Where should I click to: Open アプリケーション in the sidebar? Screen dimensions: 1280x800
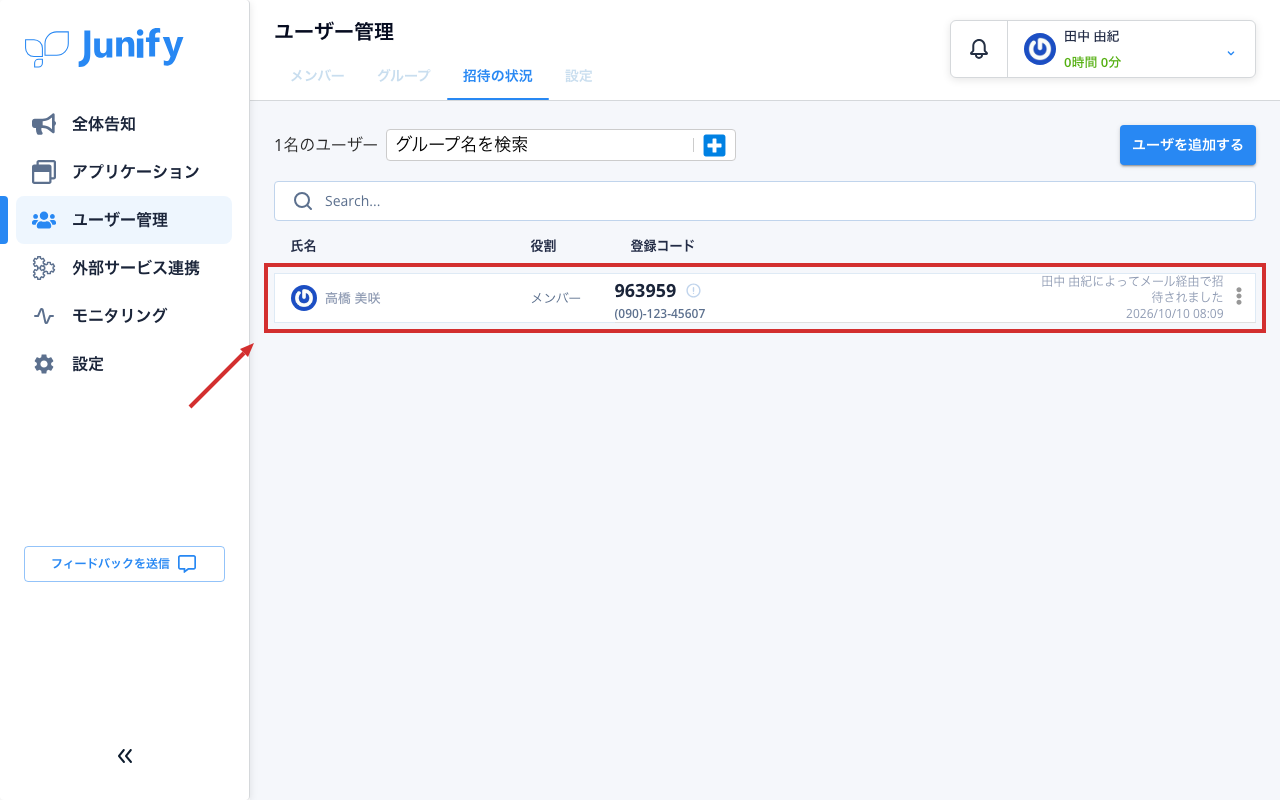click(x=124, y=172)
